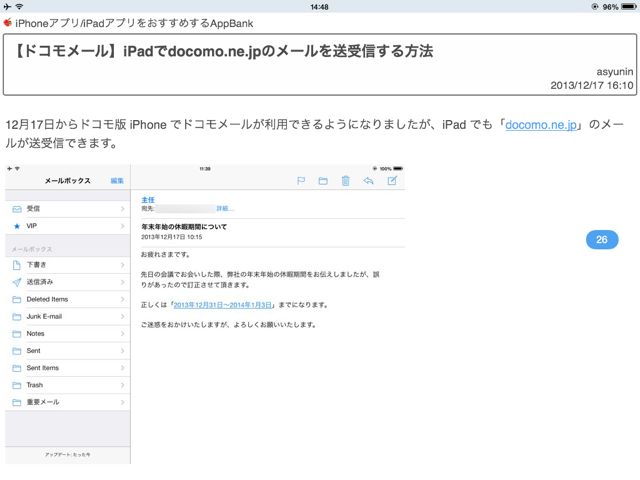Open the Sent row chevron

click(x=122, y=351)
